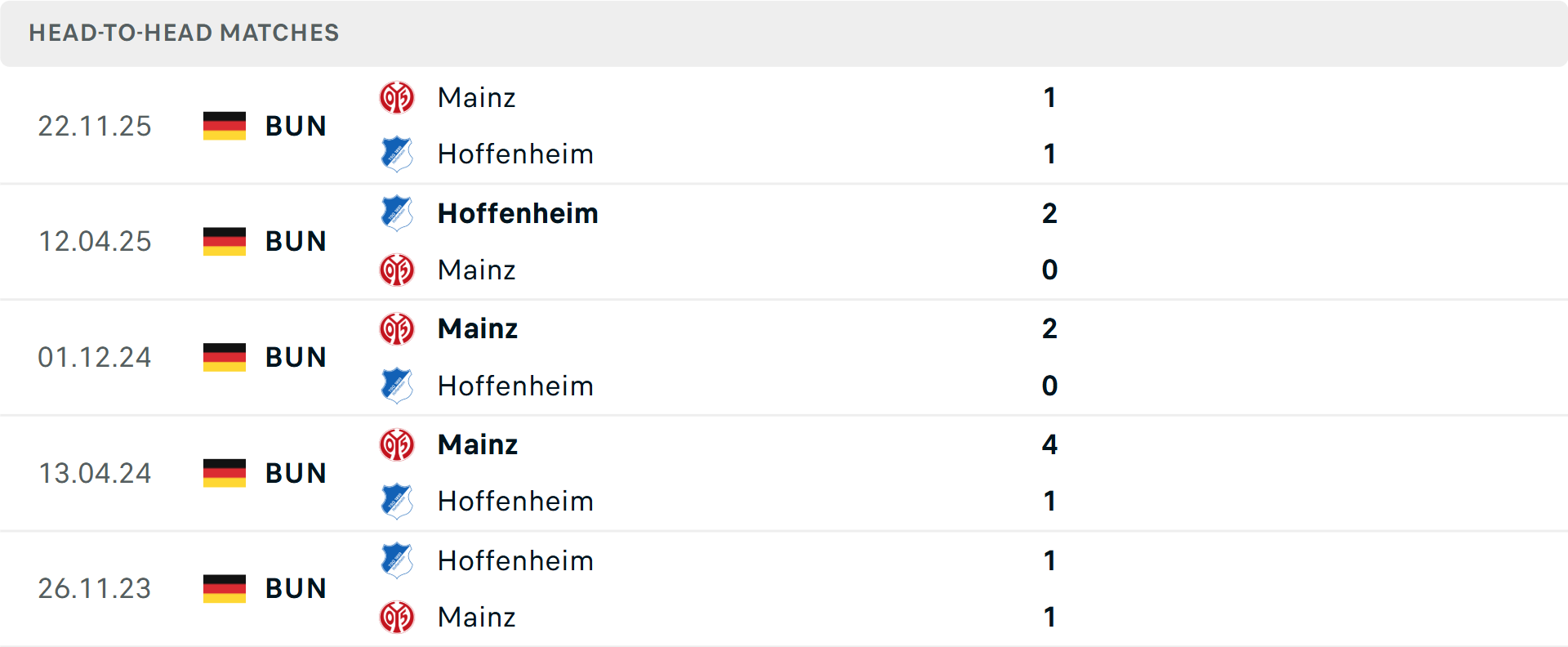
Task: Click the Hoffenheim badge in the top match row
Action: click(398, 154)
